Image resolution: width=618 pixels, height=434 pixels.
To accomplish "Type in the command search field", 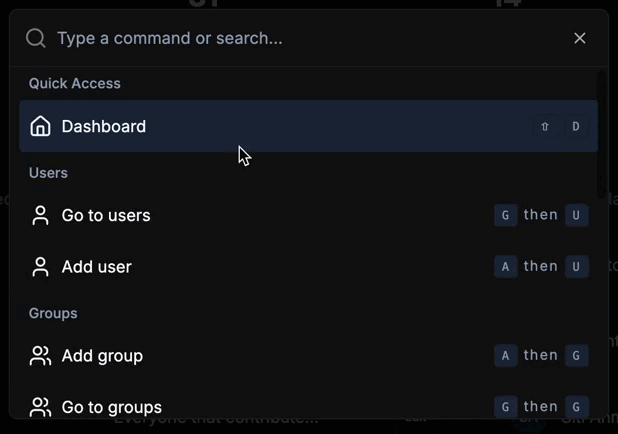I will coord(300,38).
